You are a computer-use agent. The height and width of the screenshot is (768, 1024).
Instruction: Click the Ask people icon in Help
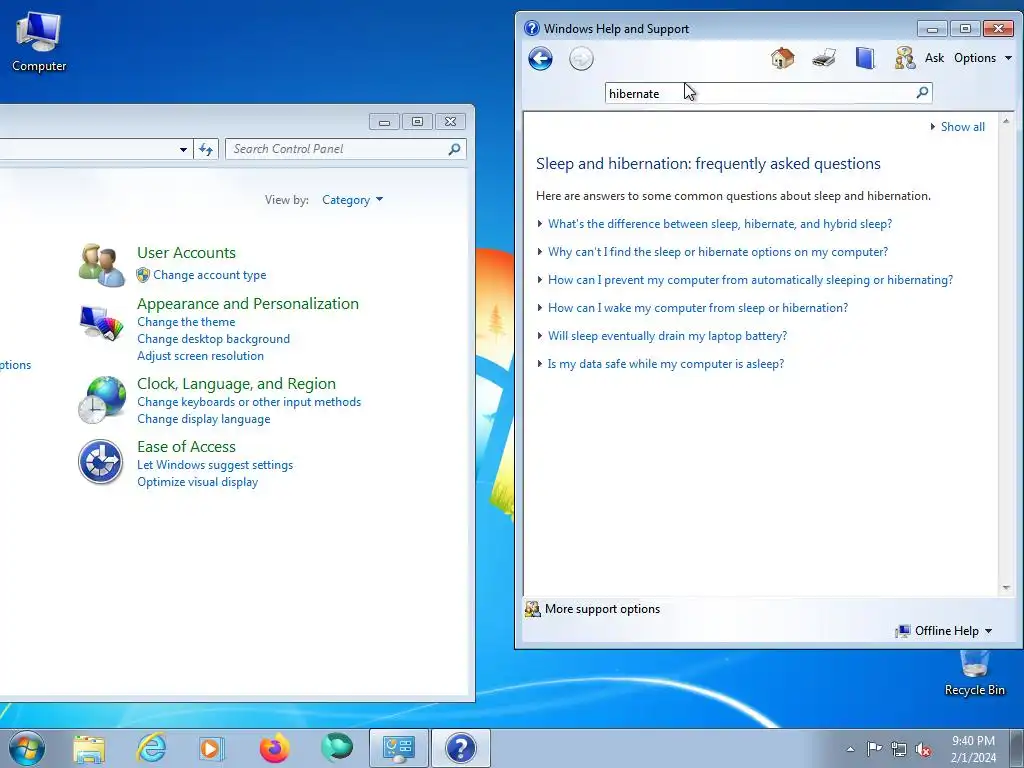coord(904,58)
